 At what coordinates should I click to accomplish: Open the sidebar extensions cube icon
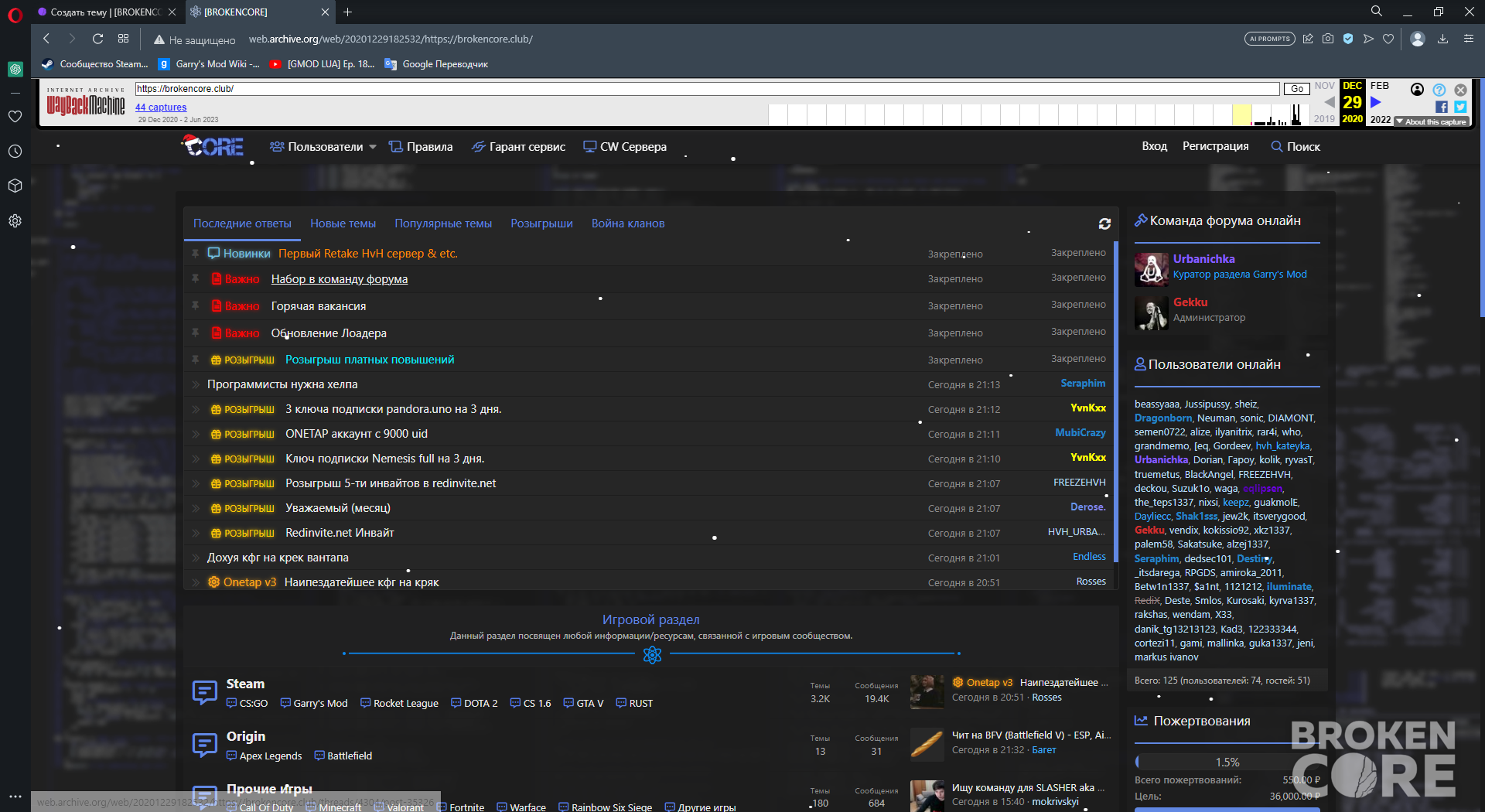[x=15, y=186]
